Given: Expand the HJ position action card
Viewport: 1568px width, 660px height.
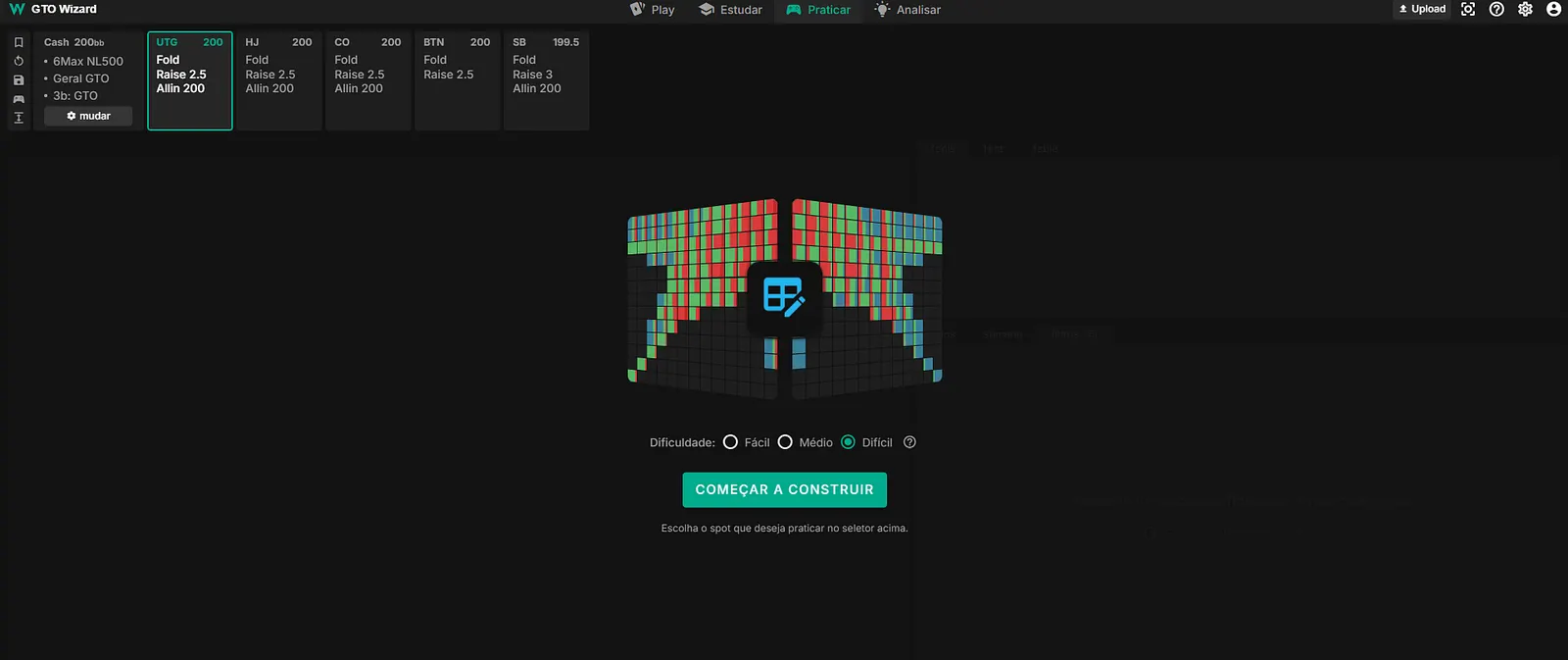Looking at the screenshot, I should tap(278, 80).
